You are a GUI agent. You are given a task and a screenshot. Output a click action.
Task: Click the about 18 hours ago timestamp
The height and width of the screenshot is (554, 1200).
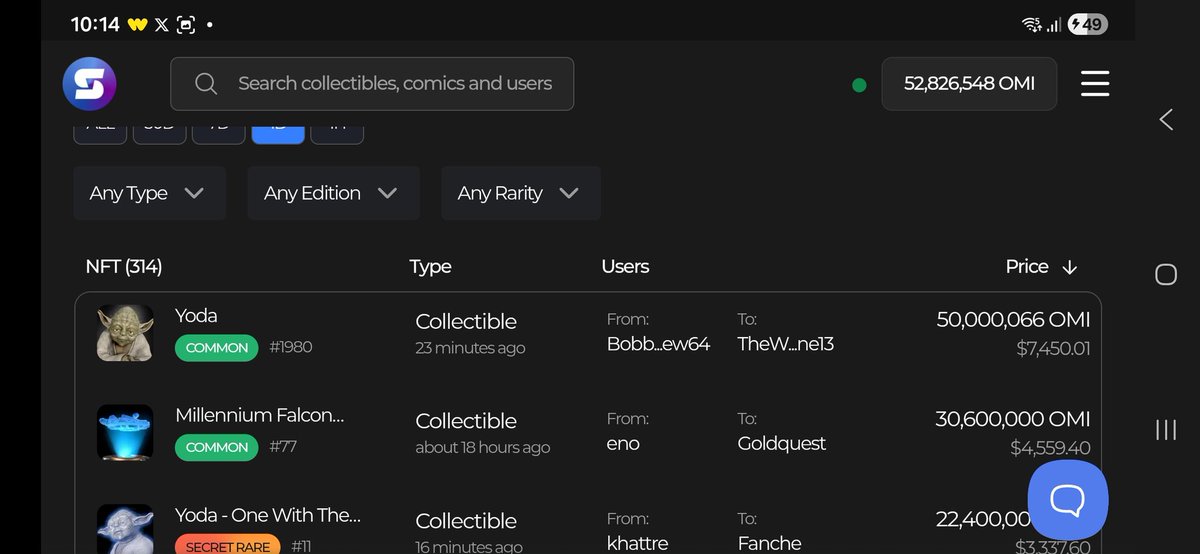483,447
